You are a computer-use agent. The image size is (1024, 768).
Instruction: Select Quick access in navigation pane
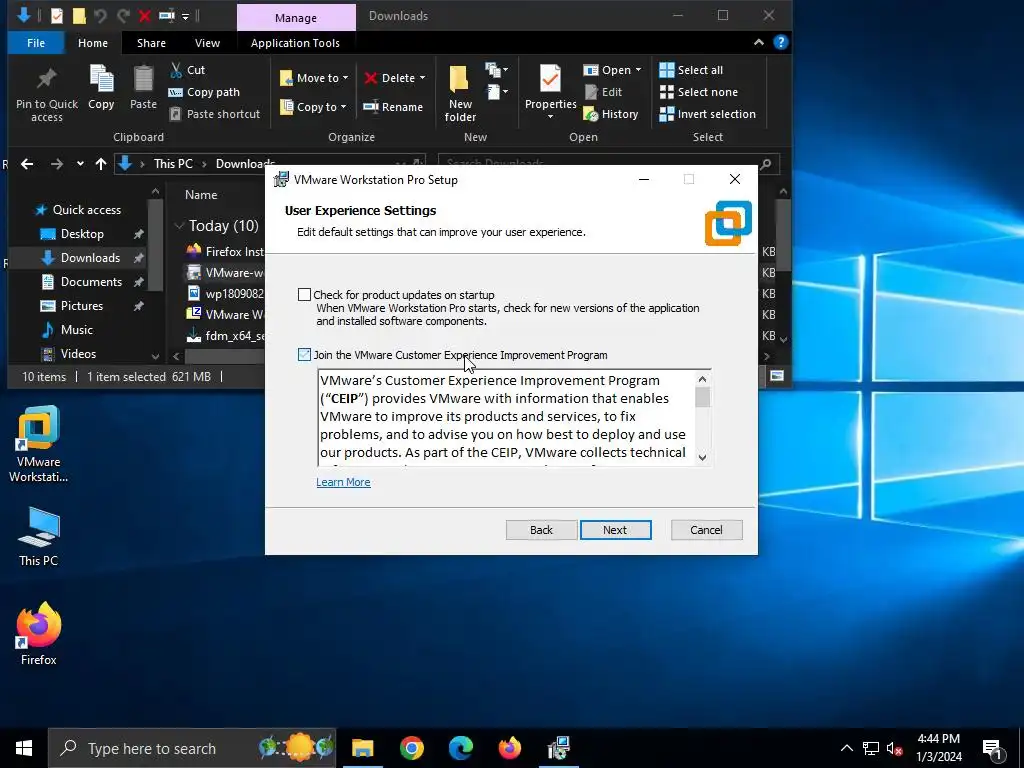pos(79,210)
